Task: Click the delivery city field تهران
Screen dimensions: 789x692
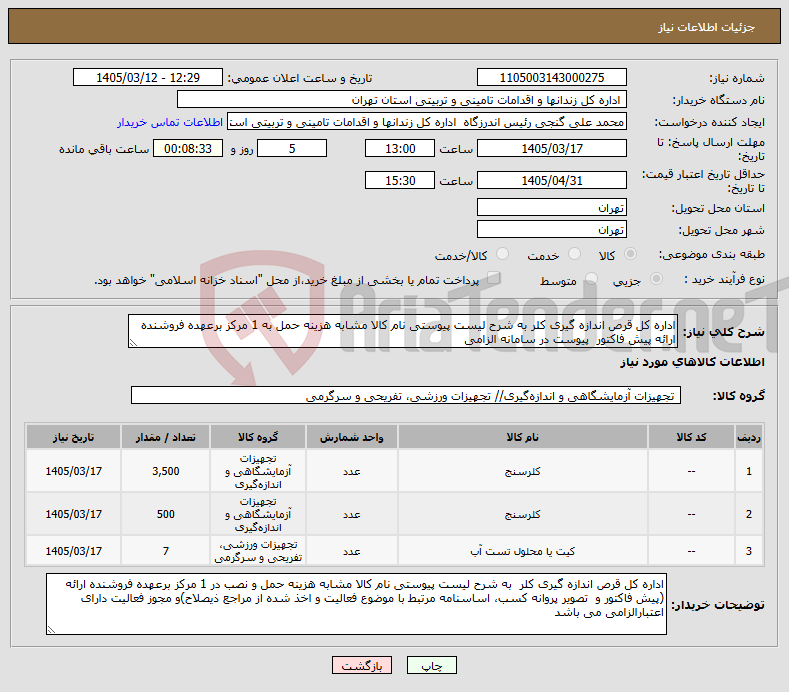Action: coord(551,229)
